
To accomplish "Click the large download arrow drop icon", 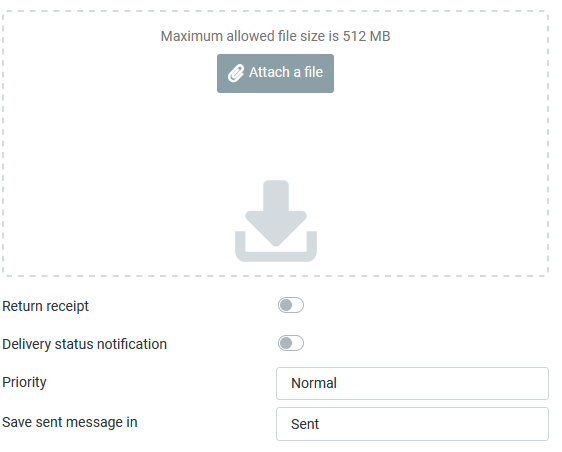I will (276, 221).
